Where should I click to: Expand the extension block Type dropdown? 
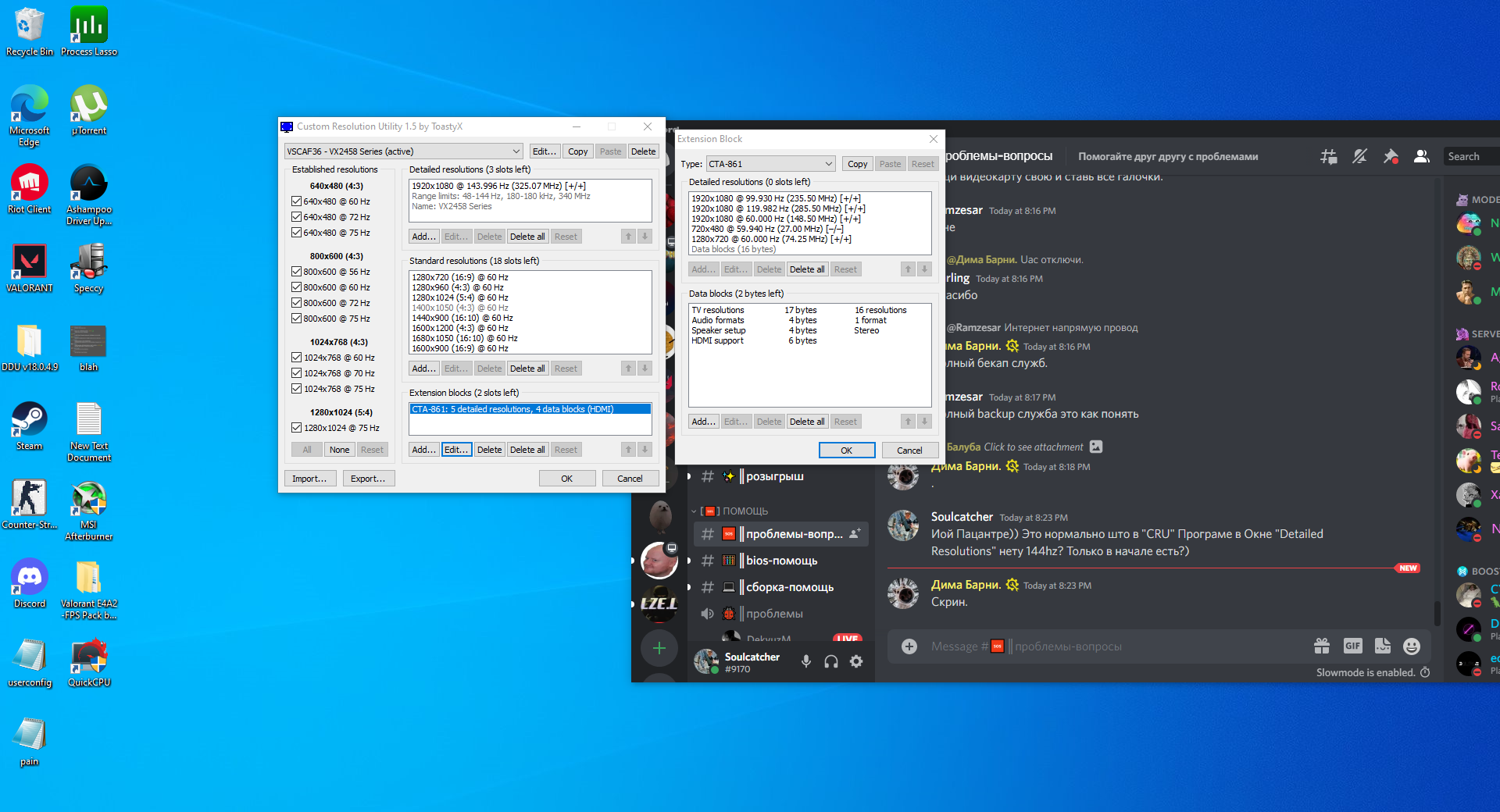(x=770, y=164)
